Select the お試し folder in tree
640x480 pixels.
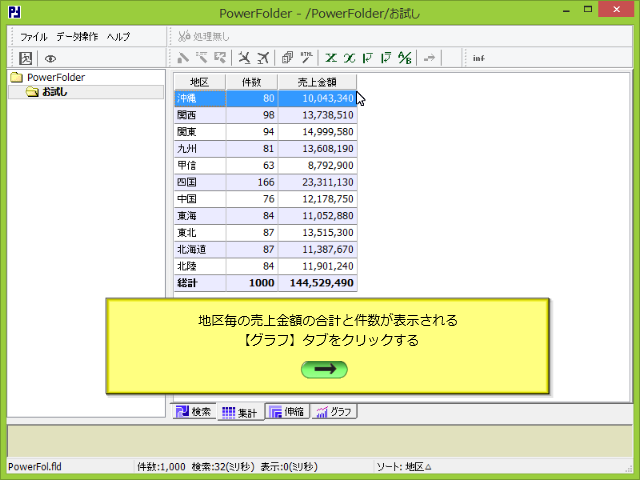click(x=47, y=92)
